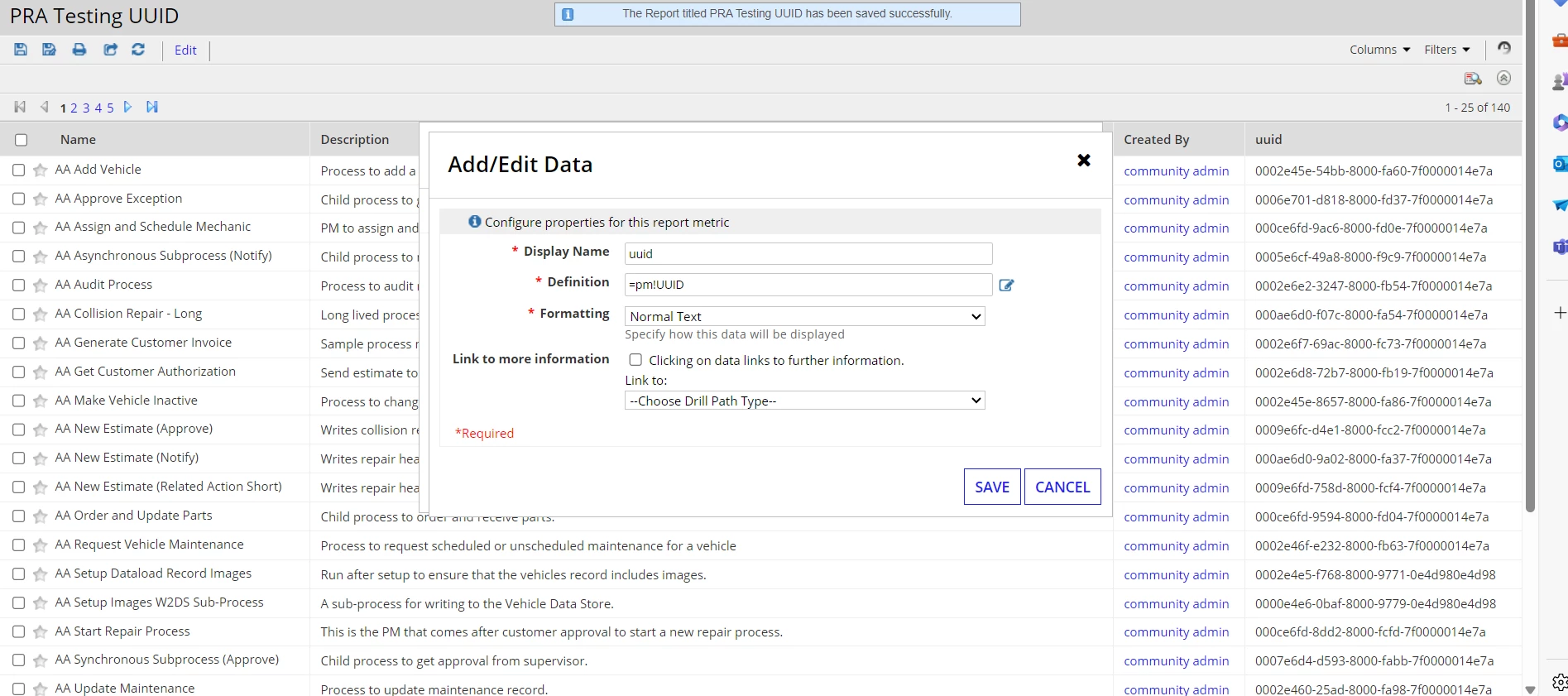Click the CANCEL button in dialog
This screenshot has width=1568, height=696.
point(1062,487)
